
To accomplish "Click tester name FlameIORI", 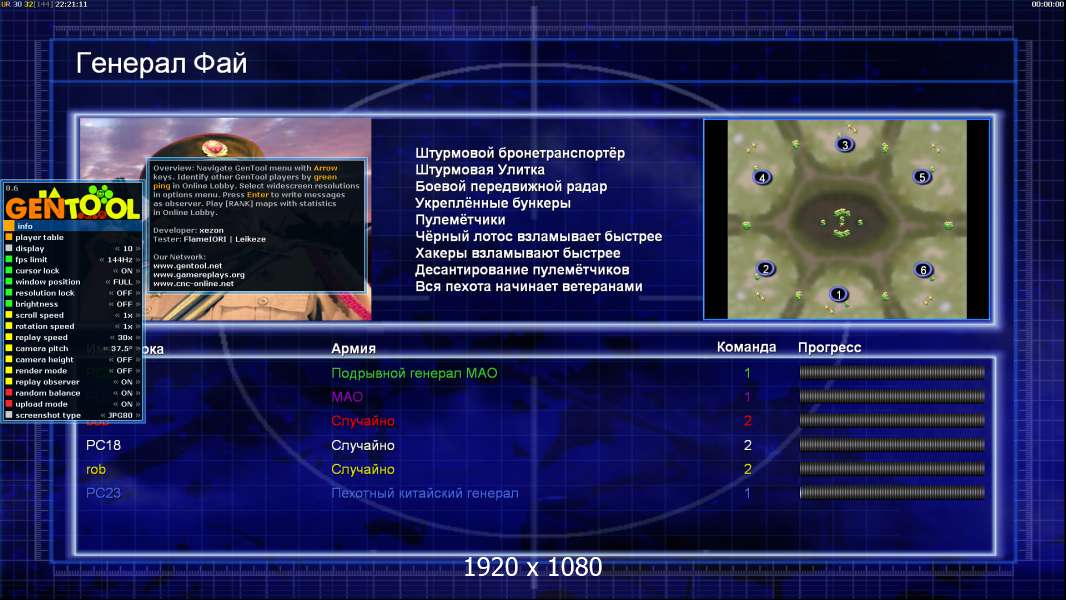I will [205, 239].
